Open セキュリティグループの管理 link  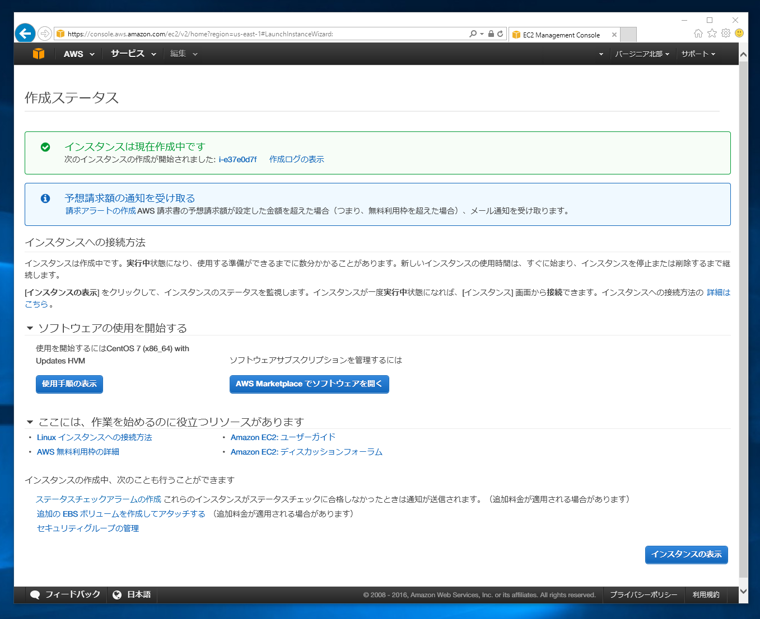(88, 528)
